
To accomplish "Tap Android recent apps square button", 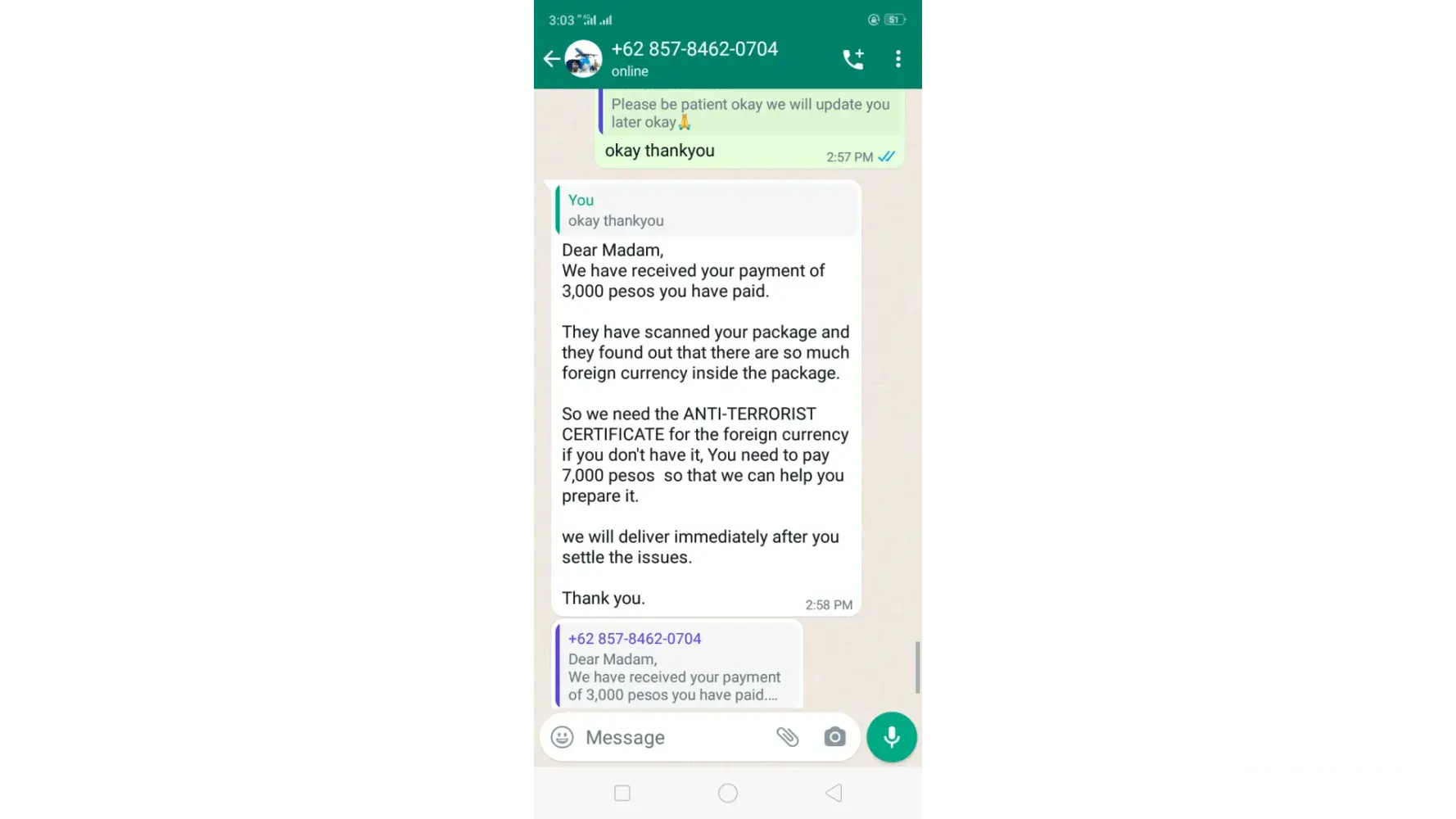I will coord(622,793).
